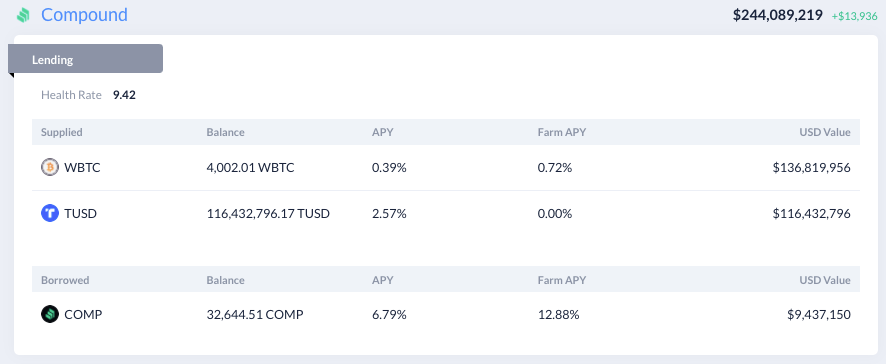The height and width of the screenshot is (364, 886).
Task: Click the TUSD token name
Action: pos(80,214)
